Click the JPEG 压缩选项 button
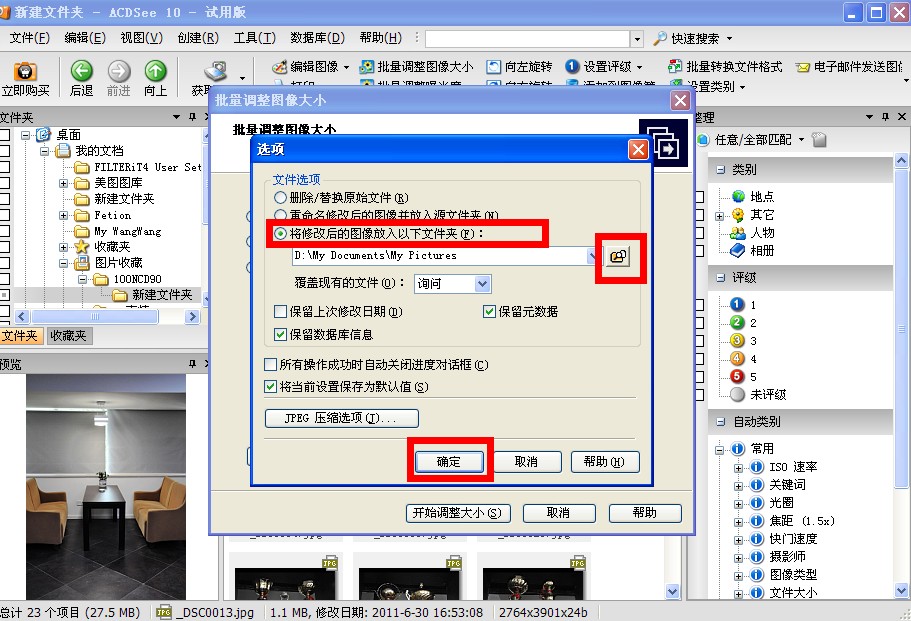 pos(342,418)
